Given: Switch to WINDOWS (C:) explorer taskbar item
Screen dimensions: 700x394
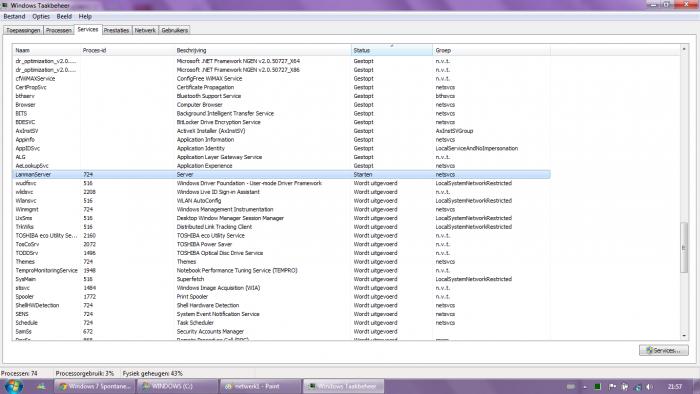Looking at the screenshot, I should point(177,386).
